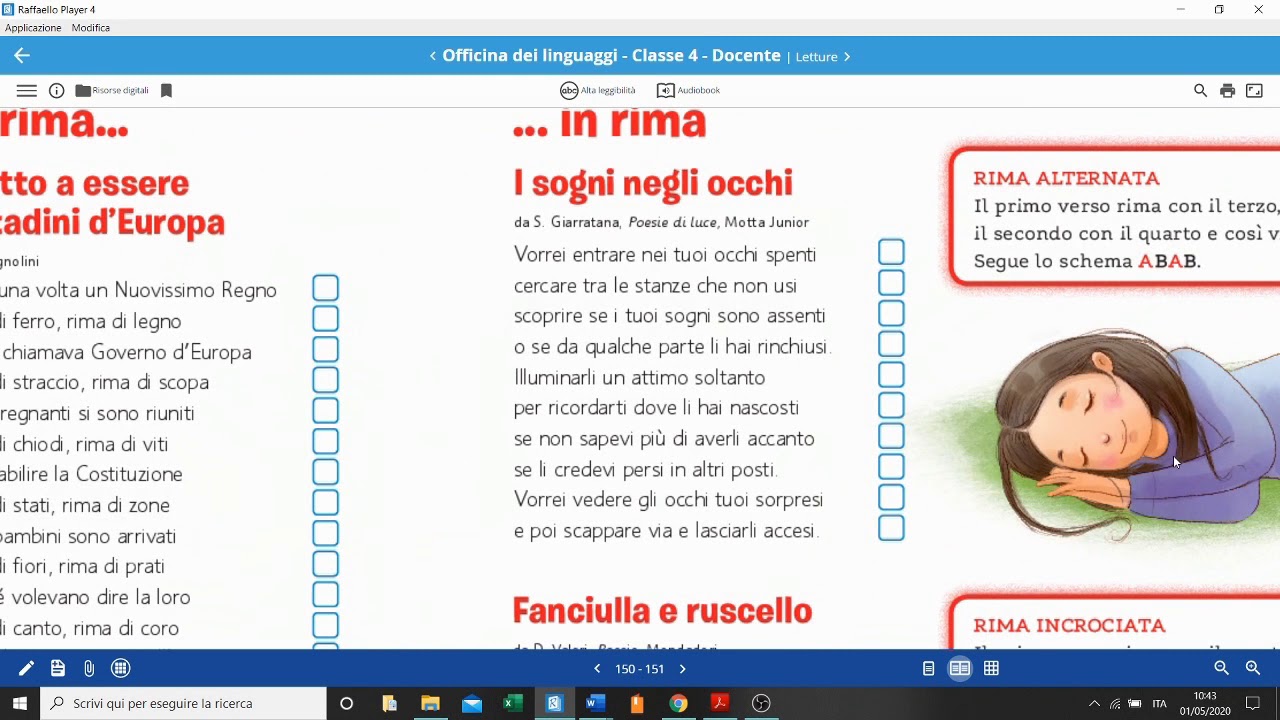This screenshot has width=1280, height=720.
Task: Open the attachments paperclip tool
Action: coord(89,668)
